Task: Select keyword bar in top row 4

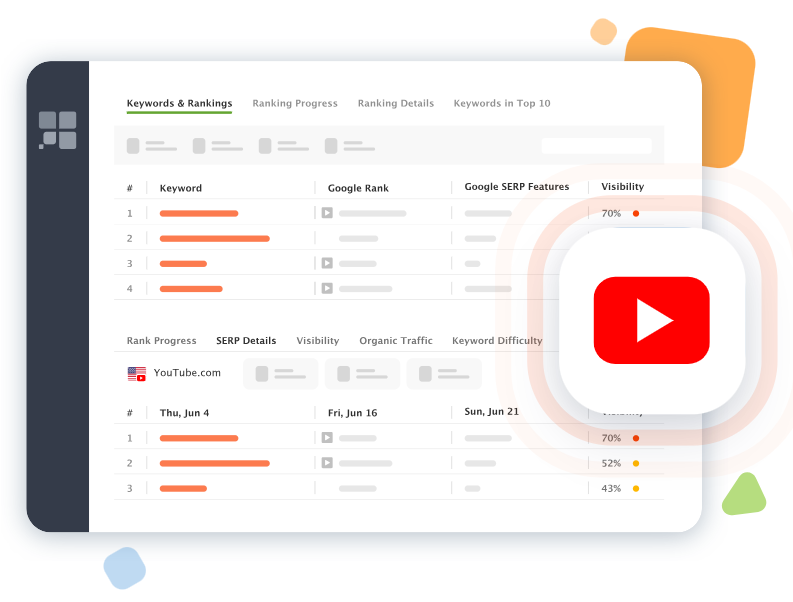Action: coord(191,289)
